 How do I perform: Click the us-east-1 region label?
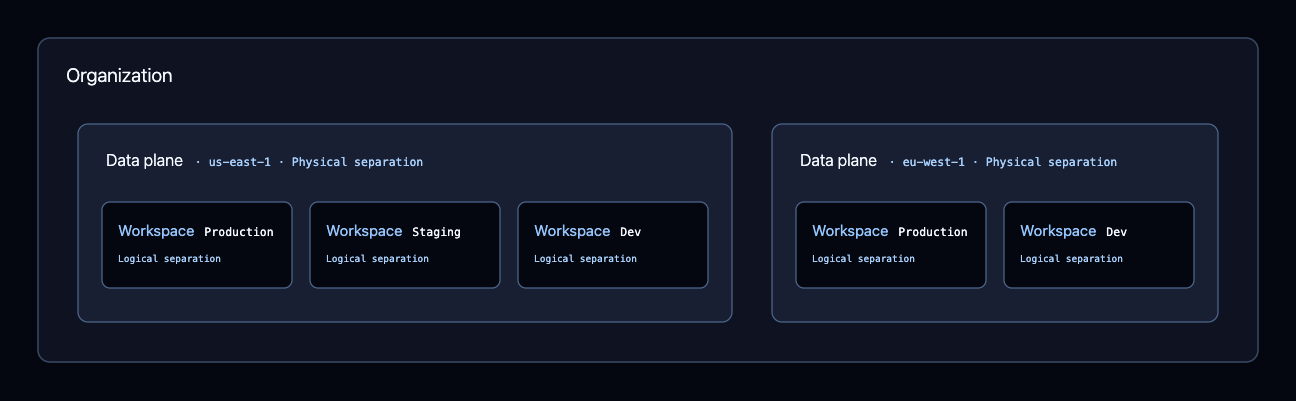(x=239, y=162)
